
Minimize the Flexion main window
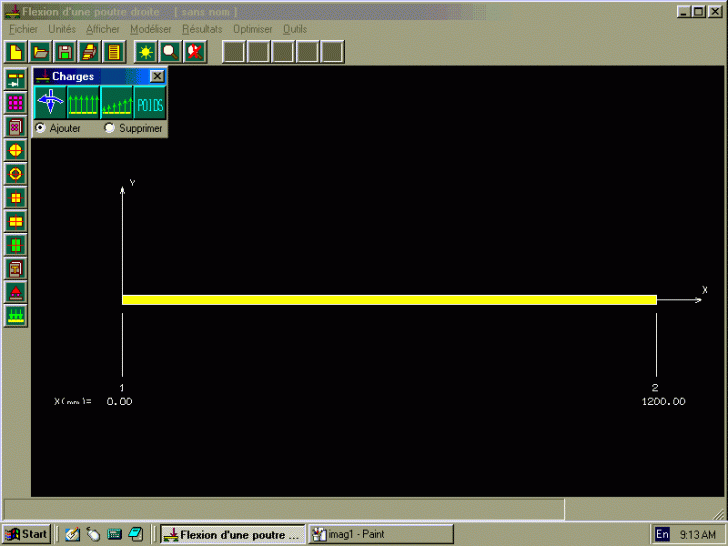683,12
